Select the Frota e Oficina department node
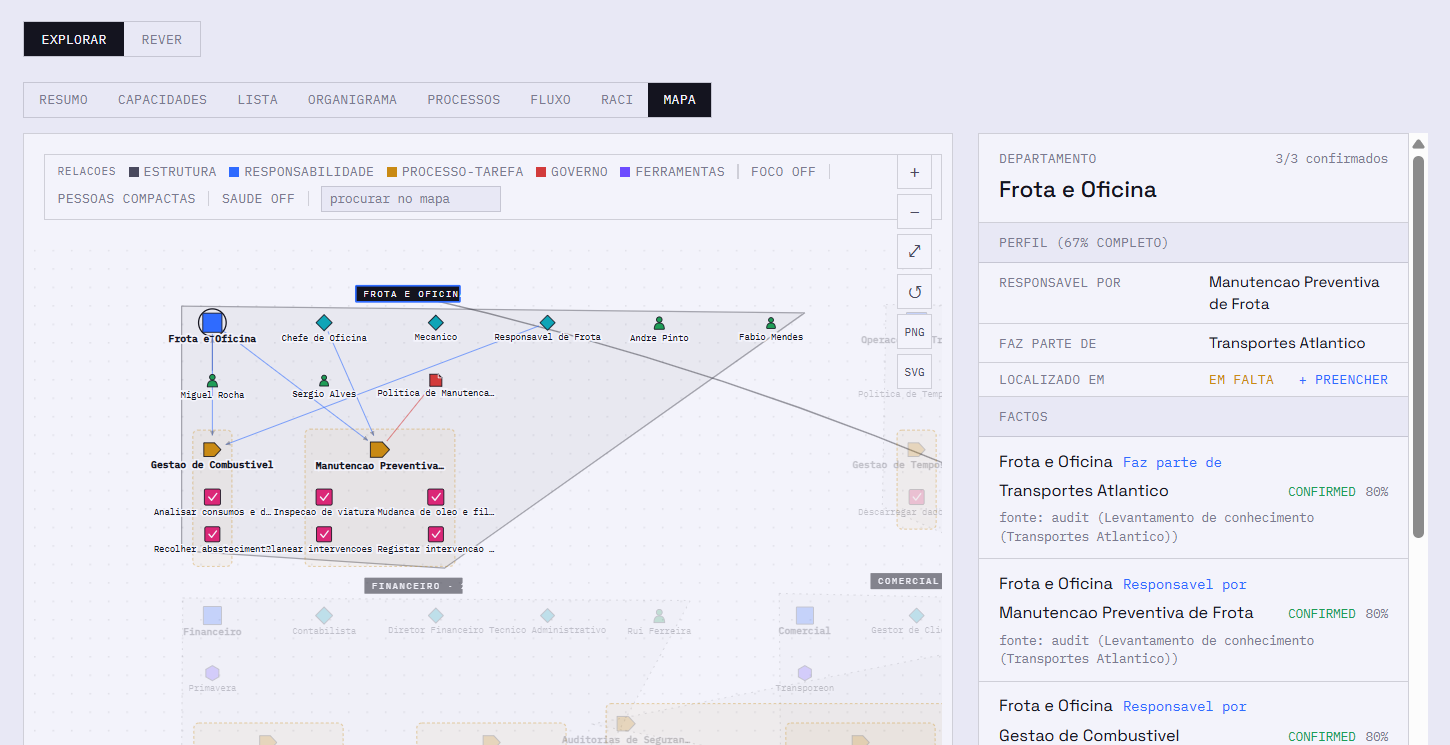Viewport: 1450px width, 745px height. 212,322
